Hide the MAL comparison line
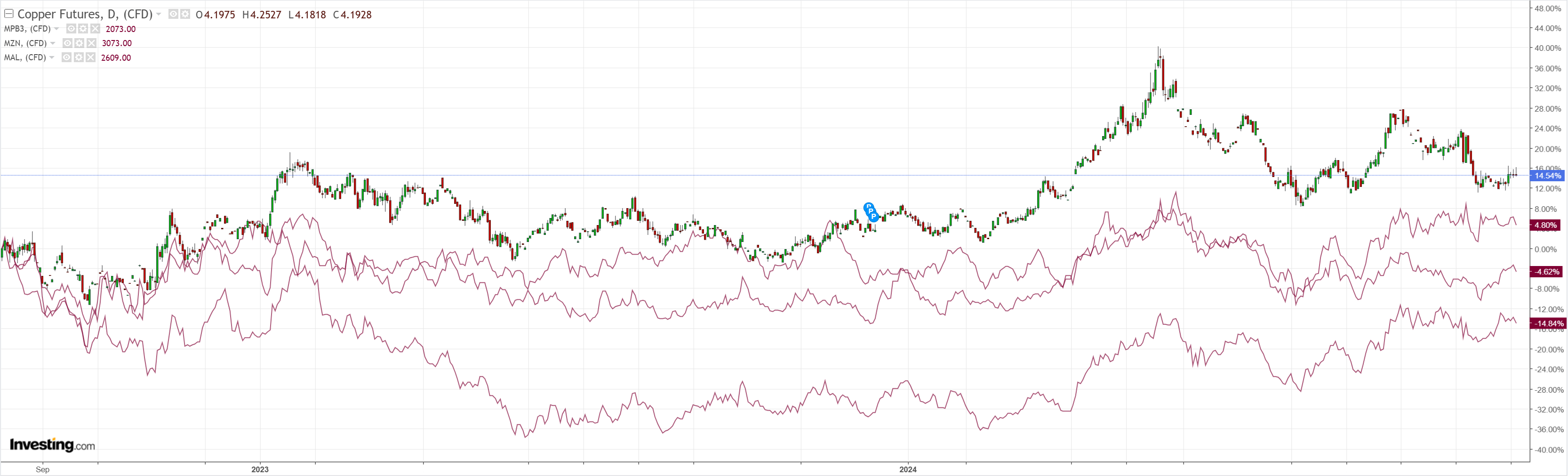 click(67, 58)
